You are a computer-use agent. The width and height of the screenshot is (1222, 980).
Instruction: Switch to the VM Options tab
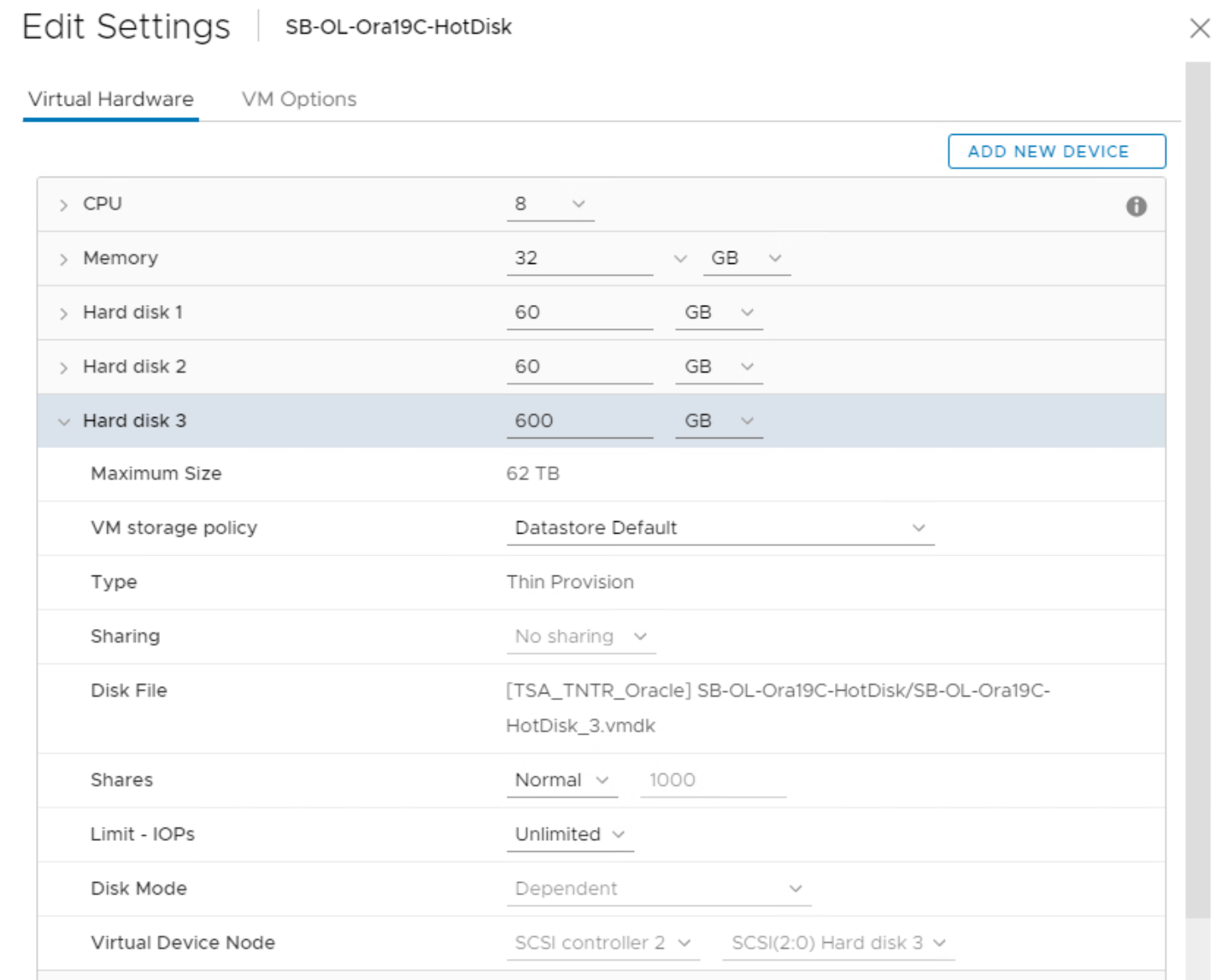pos(299,99)
